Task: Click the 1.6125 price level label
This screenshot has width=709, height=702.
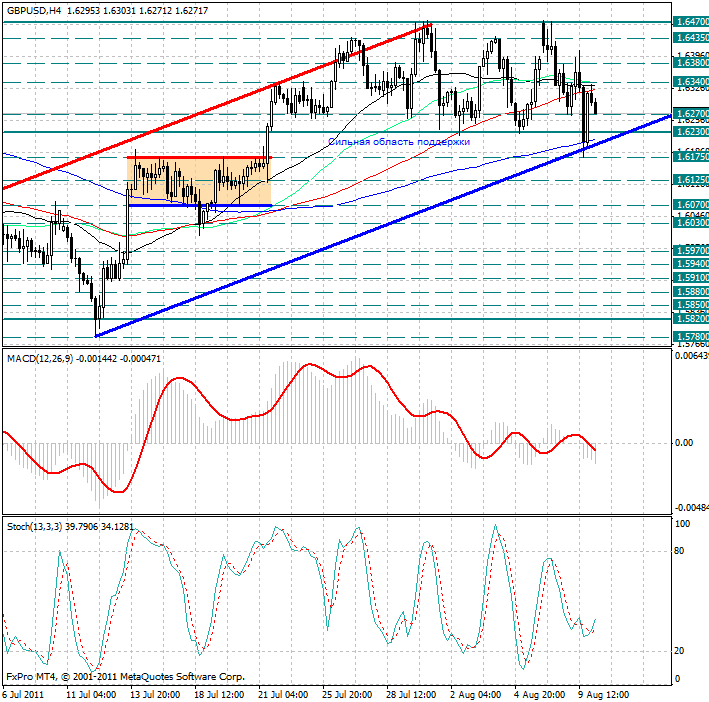Action: click(x=691, y=180)
